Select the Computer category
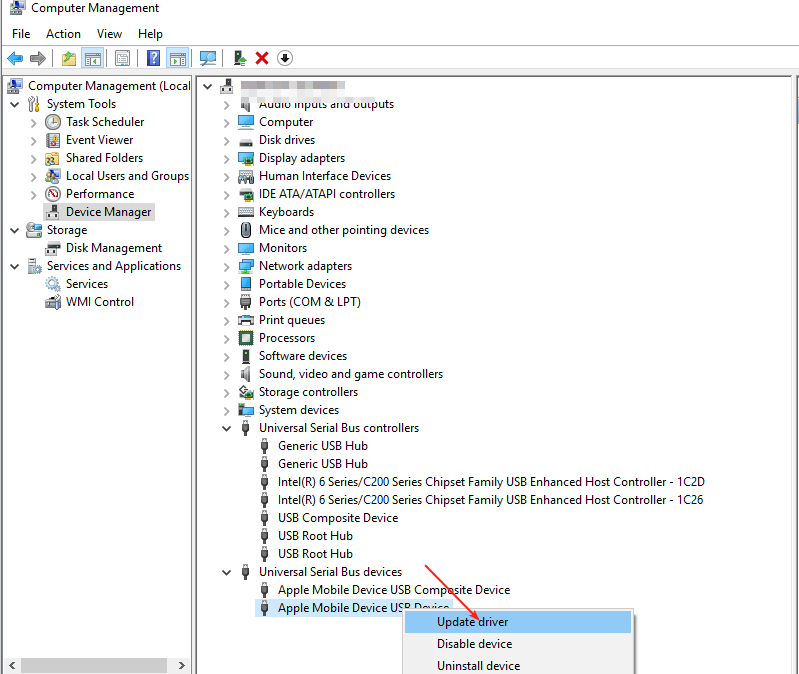 click(x=286, y=122)
